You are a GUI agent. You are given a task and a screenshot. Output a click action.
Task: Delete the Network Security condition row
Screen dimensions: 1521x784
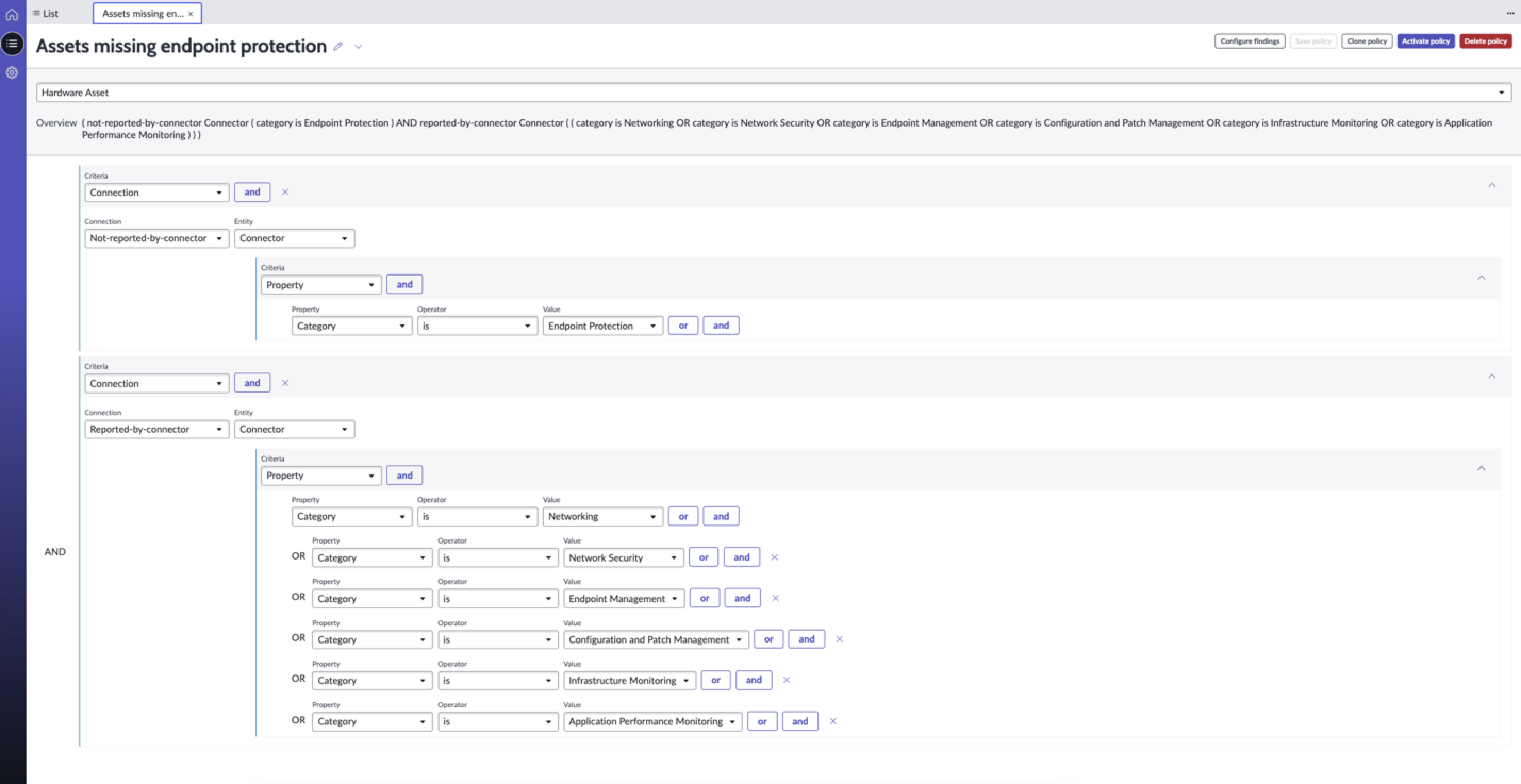tap(775, 557)
